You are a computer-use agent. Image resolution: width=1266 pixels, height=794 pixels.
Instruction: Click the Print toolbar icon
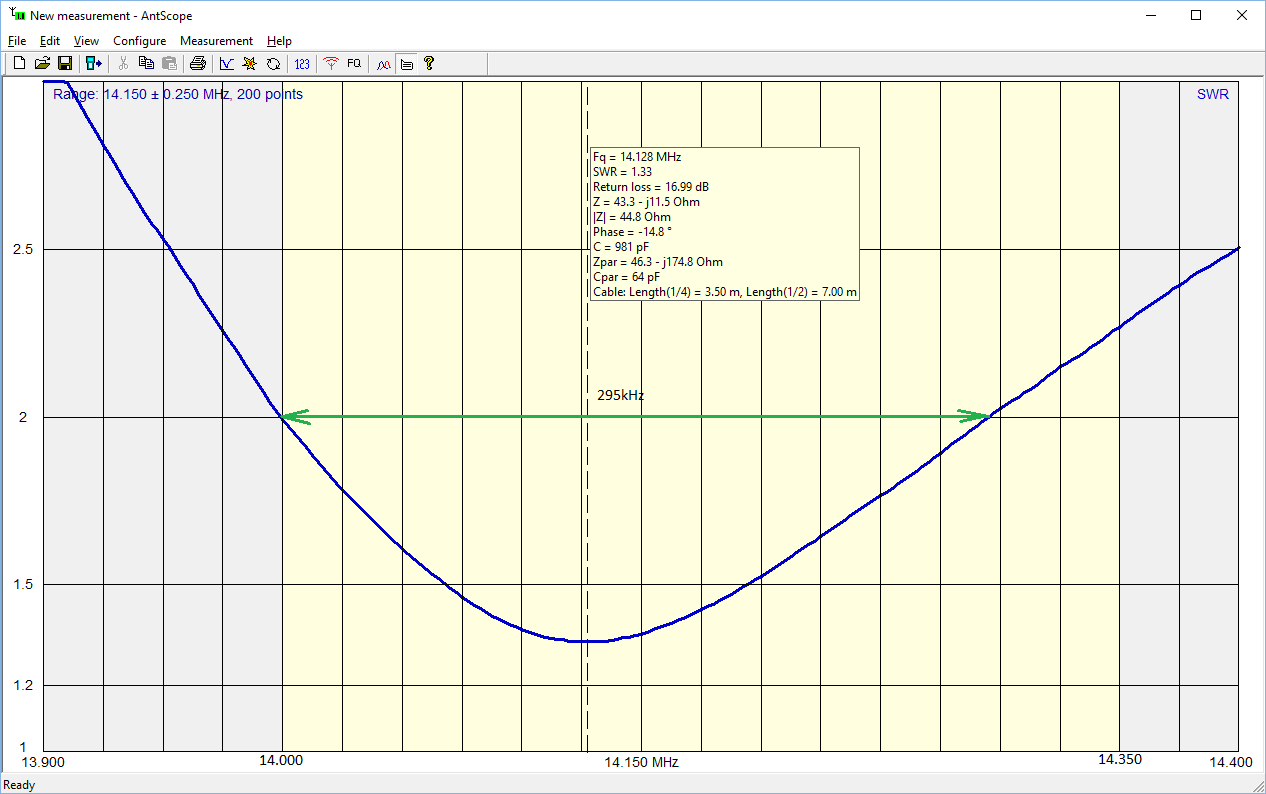click(198, 64)
